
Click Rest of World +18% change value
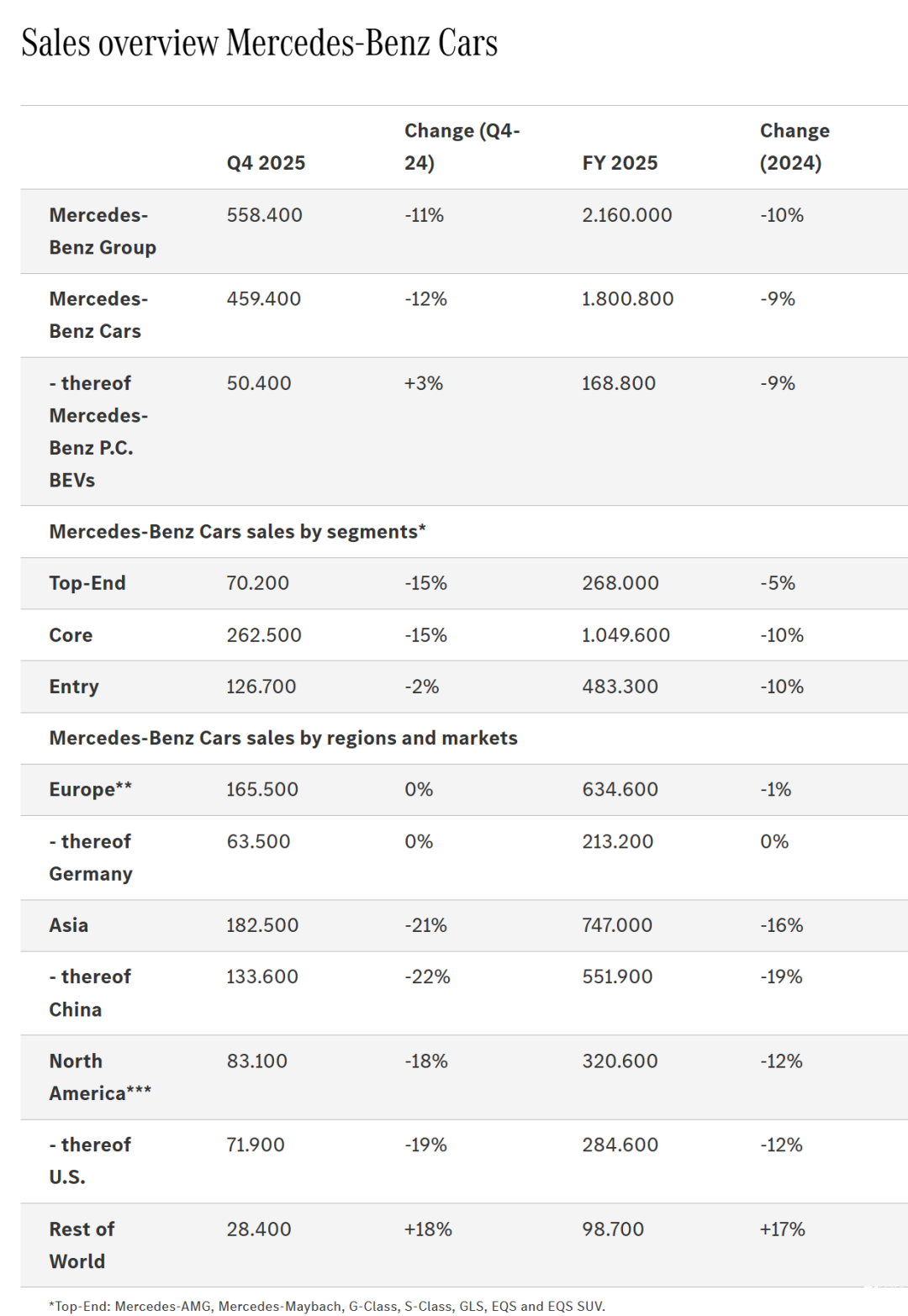428,1229
